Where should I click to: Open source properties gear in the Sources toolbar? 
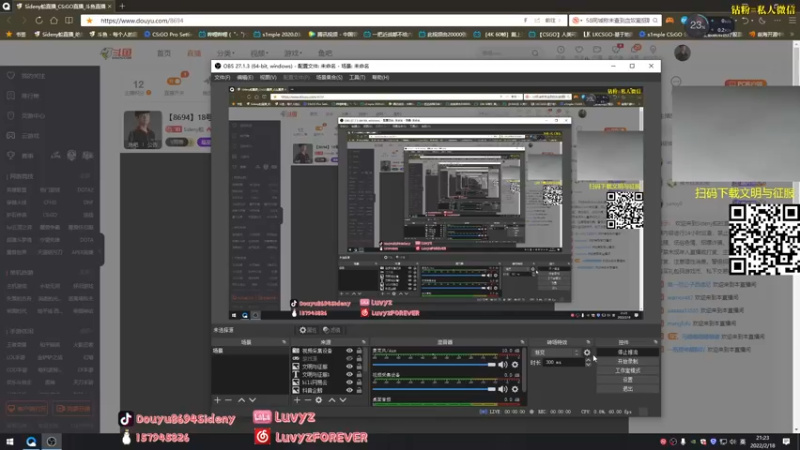(x=319, y=400)
